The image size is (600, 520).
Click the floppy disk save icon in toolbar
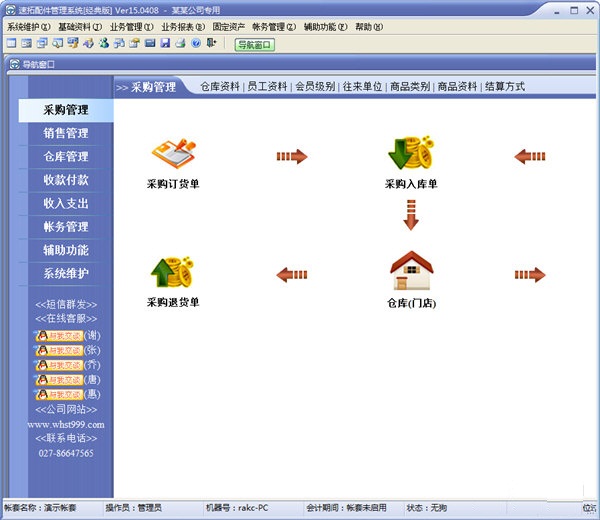click(165, 43)
